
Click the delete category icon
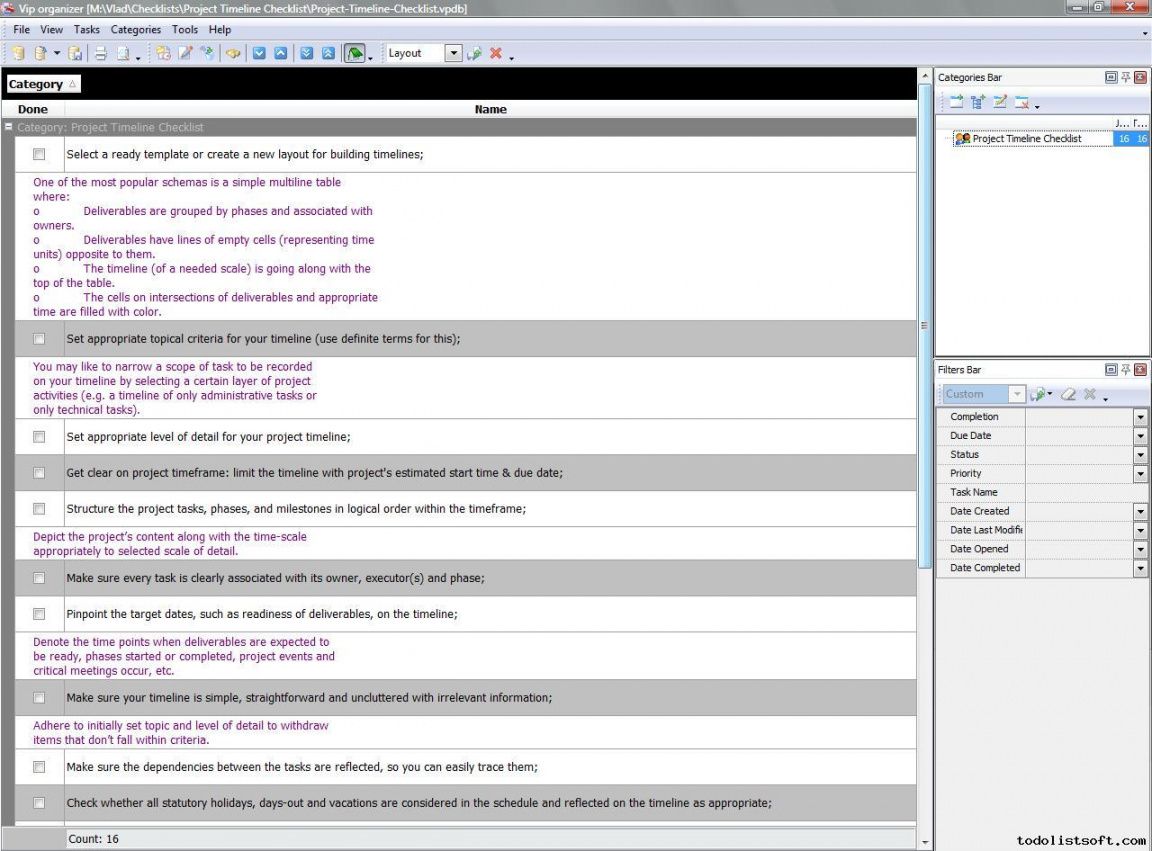click(1021, 102)
